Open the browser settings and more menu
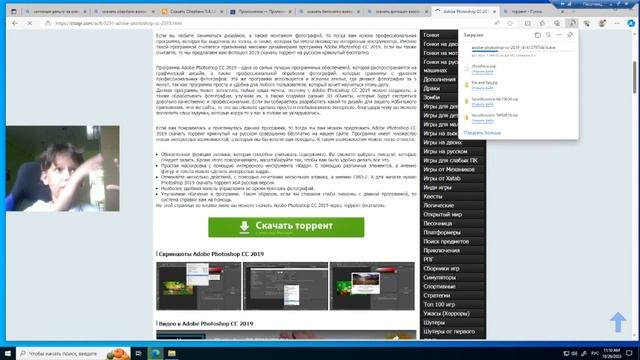 [617, 23]
